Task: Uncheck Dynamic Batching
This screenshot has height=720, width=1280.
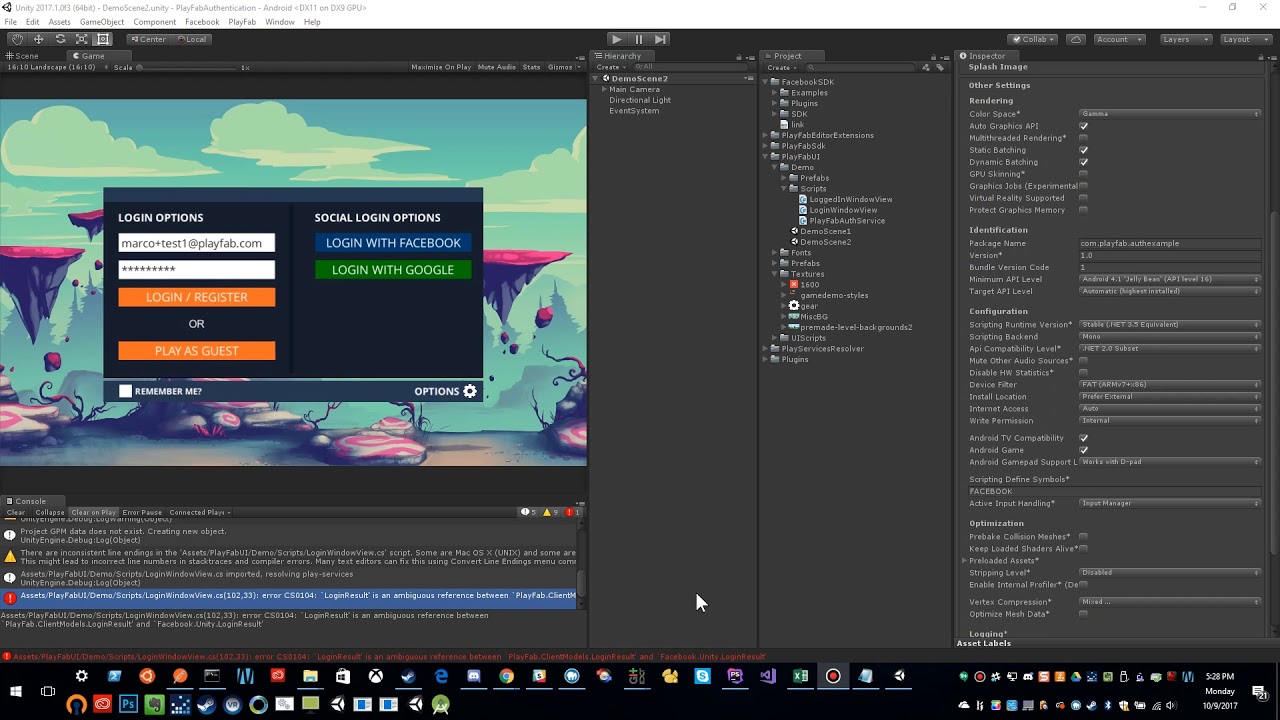Action: pyautogui.click(x=1083, y=162)
